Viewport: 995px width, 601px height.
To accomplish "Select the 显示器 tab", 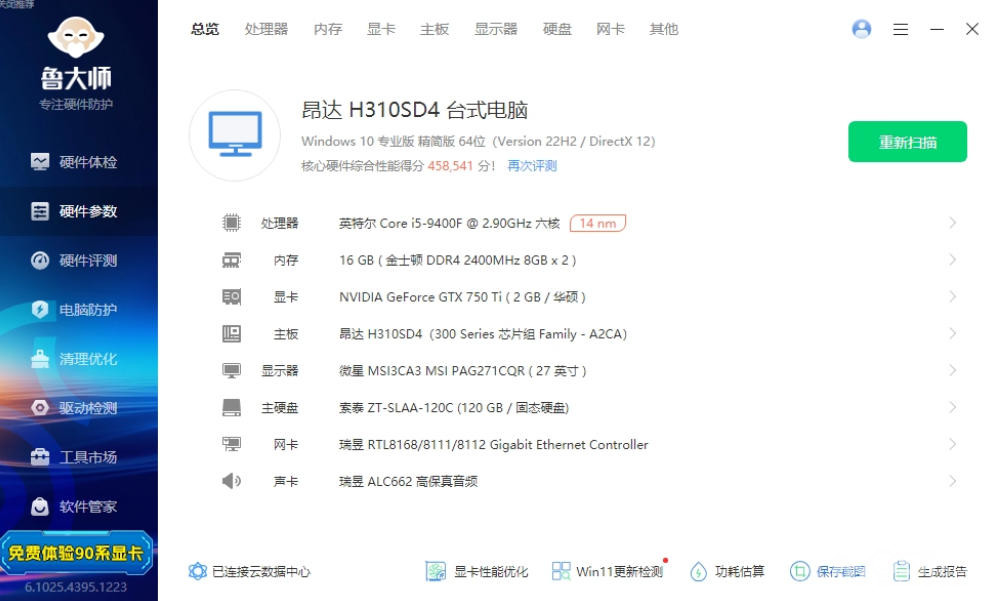I will point(496,29).
